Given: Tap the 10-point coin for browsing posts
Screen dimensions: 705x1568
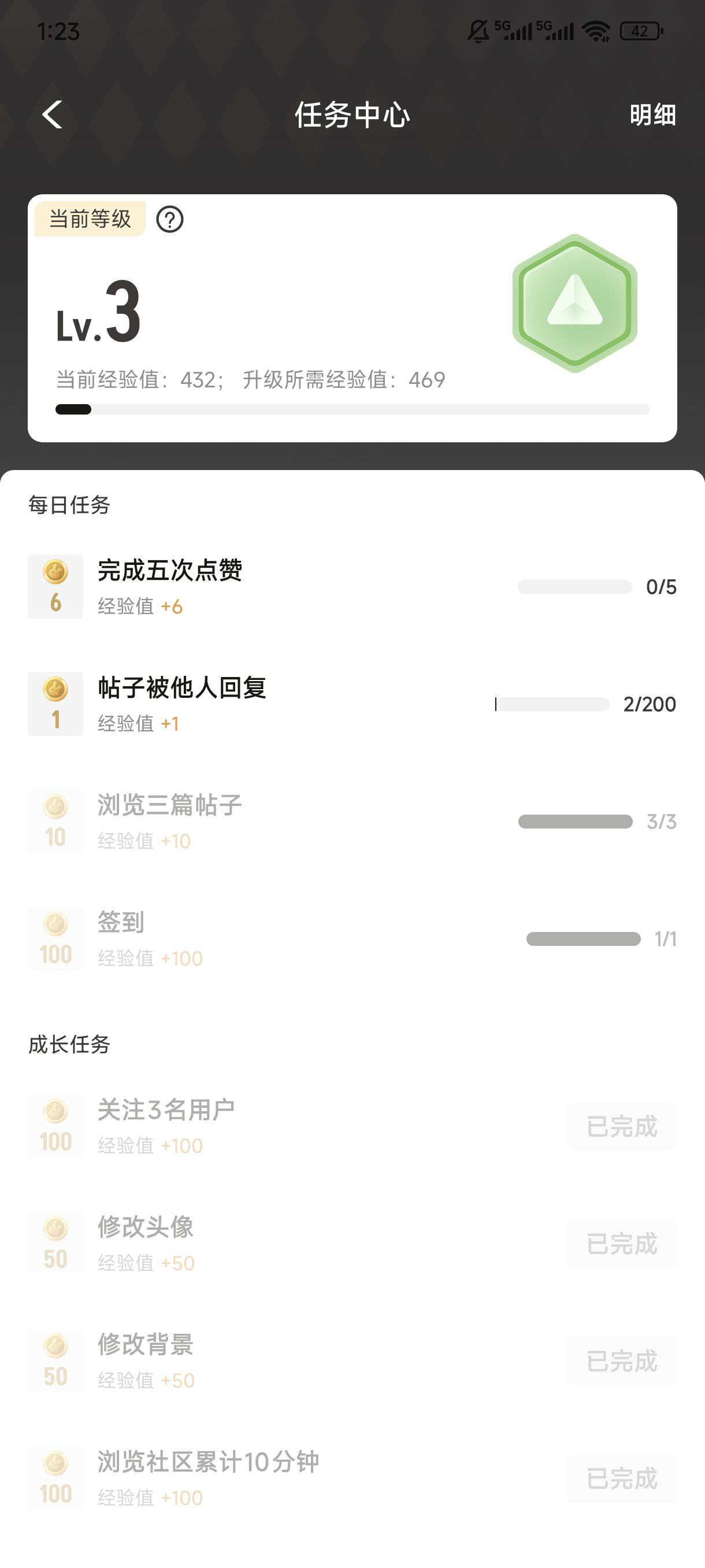Looking at the screenshot, I should click(55, 821).
